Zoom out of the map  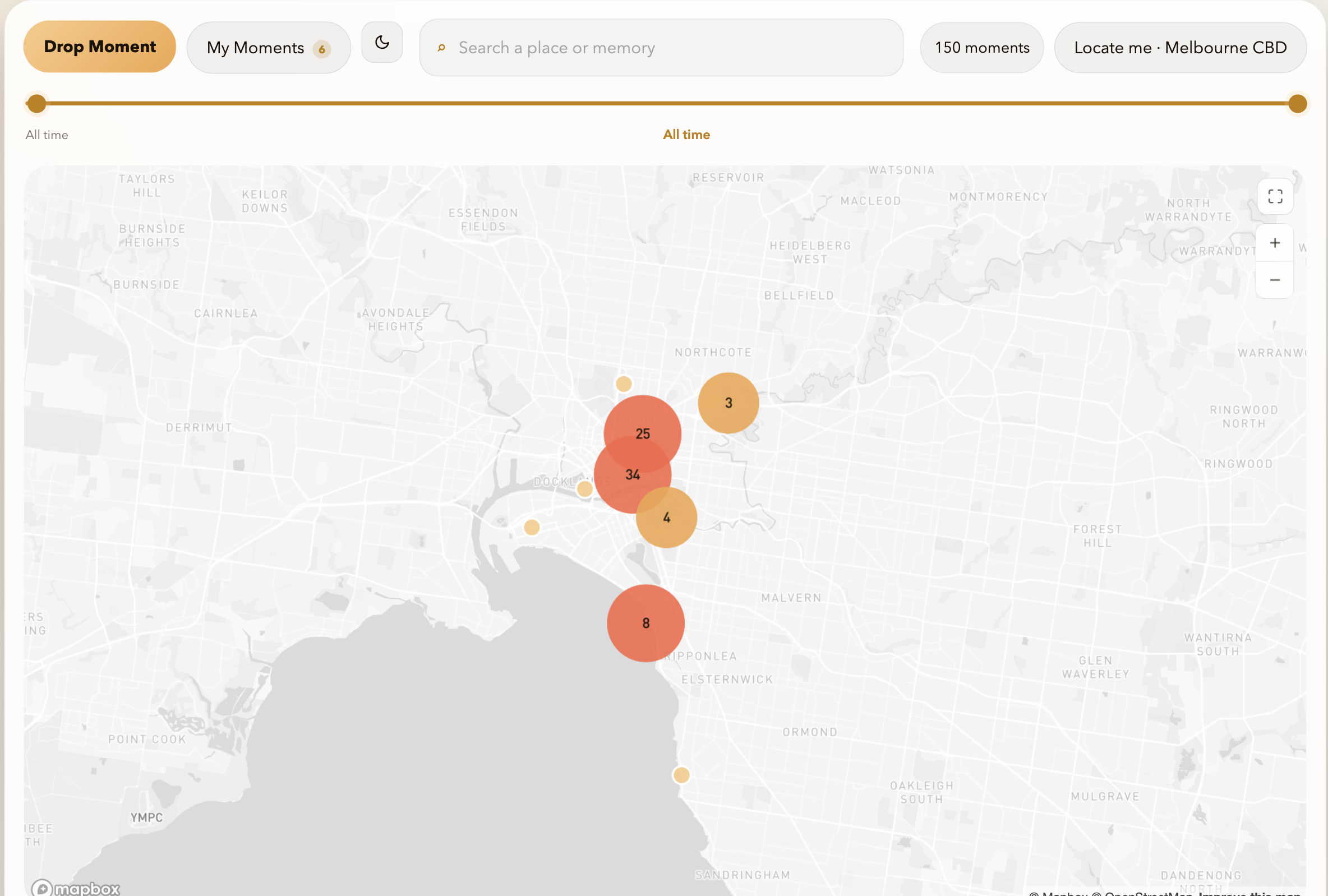(1275, 280)
